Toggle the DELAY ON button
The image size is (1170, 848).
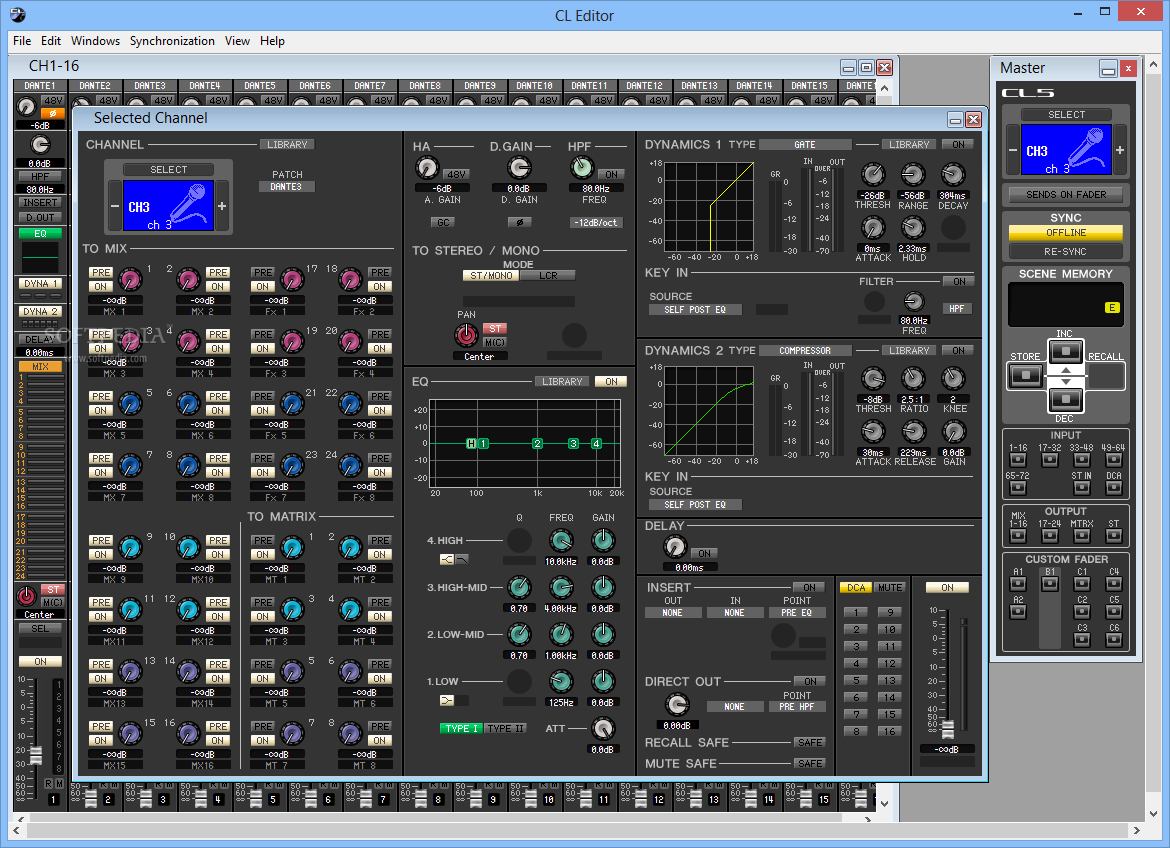704,553
